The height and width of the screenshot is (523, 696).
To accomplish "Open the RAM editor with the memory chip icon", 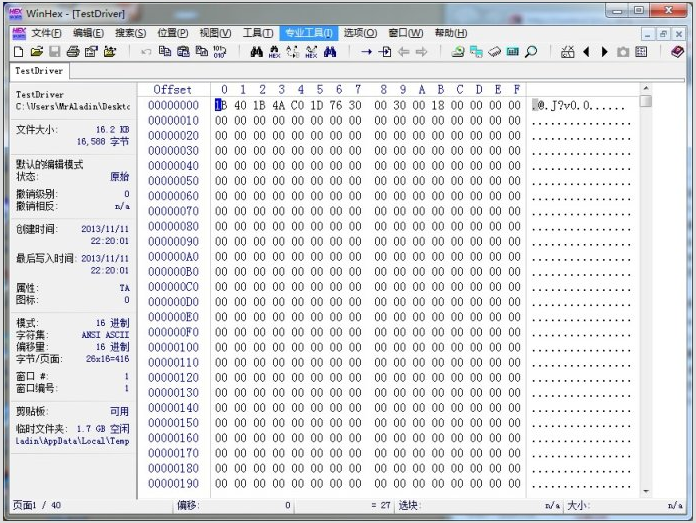I will (x=494, y=52).
